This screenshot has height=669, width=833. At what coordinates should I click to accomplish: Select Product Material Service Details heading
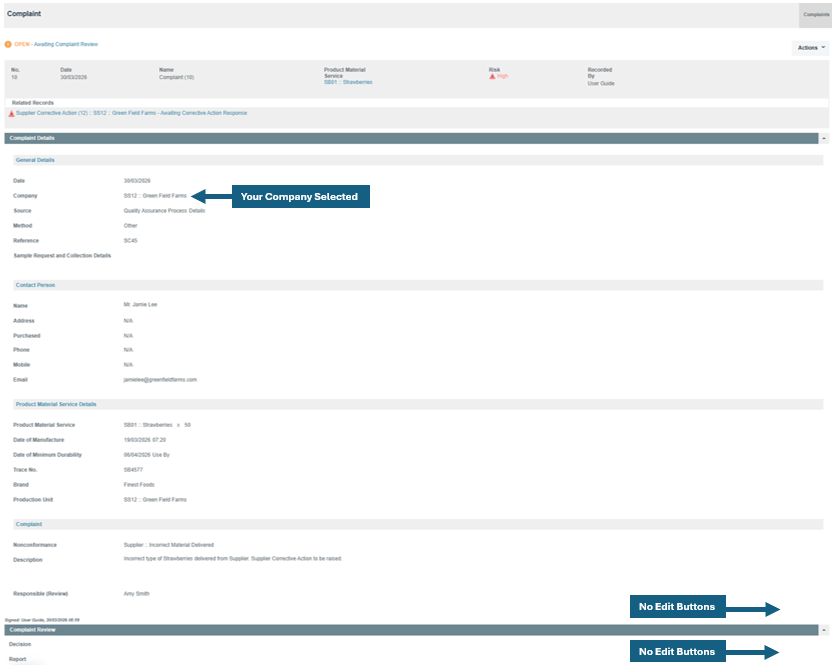56,404
